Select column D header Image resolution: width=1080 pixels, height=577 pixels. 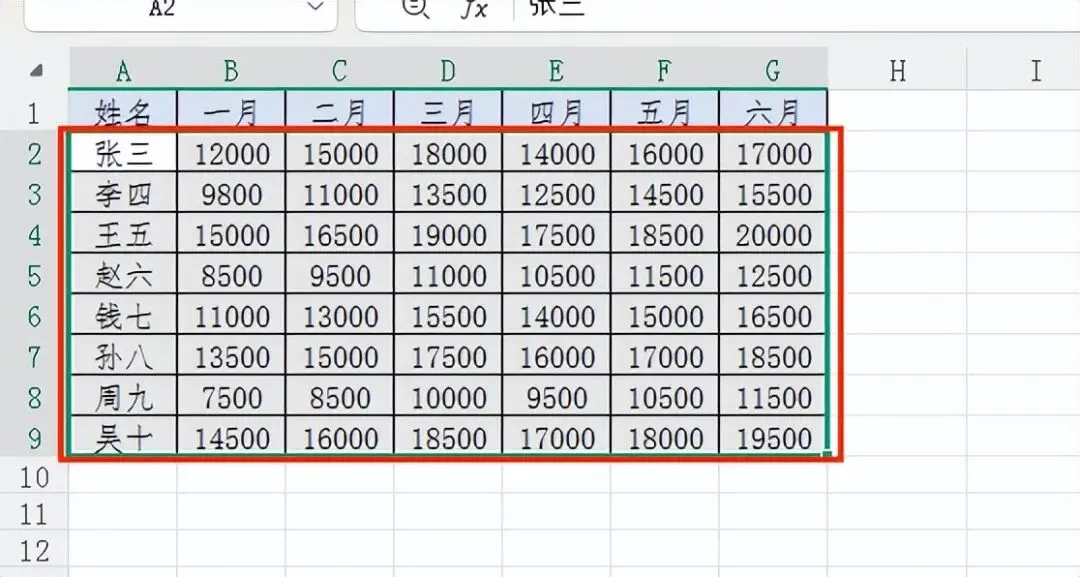(x=448, y=70)
